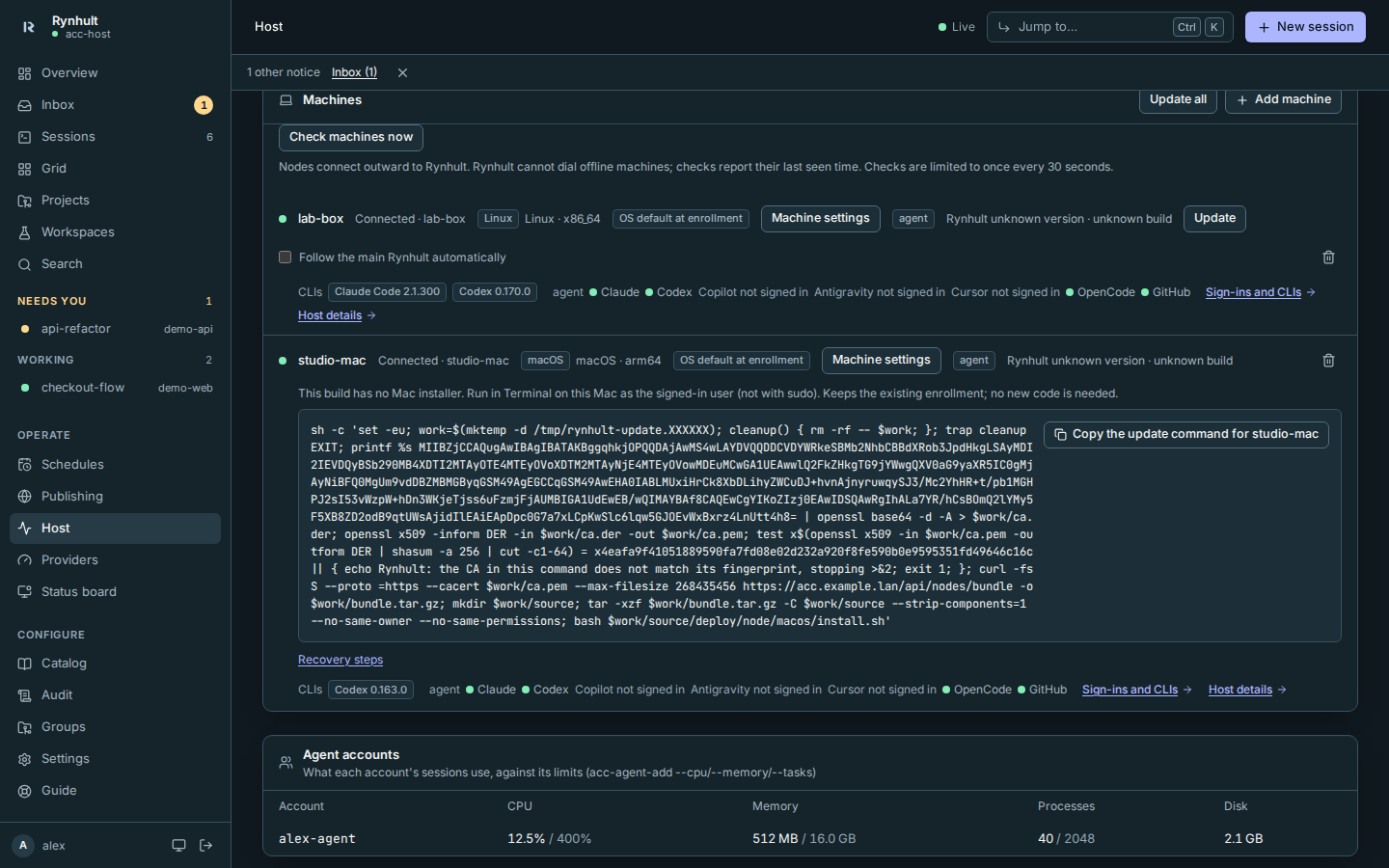Click the Schedules icon in sidebar

[25, 465]
